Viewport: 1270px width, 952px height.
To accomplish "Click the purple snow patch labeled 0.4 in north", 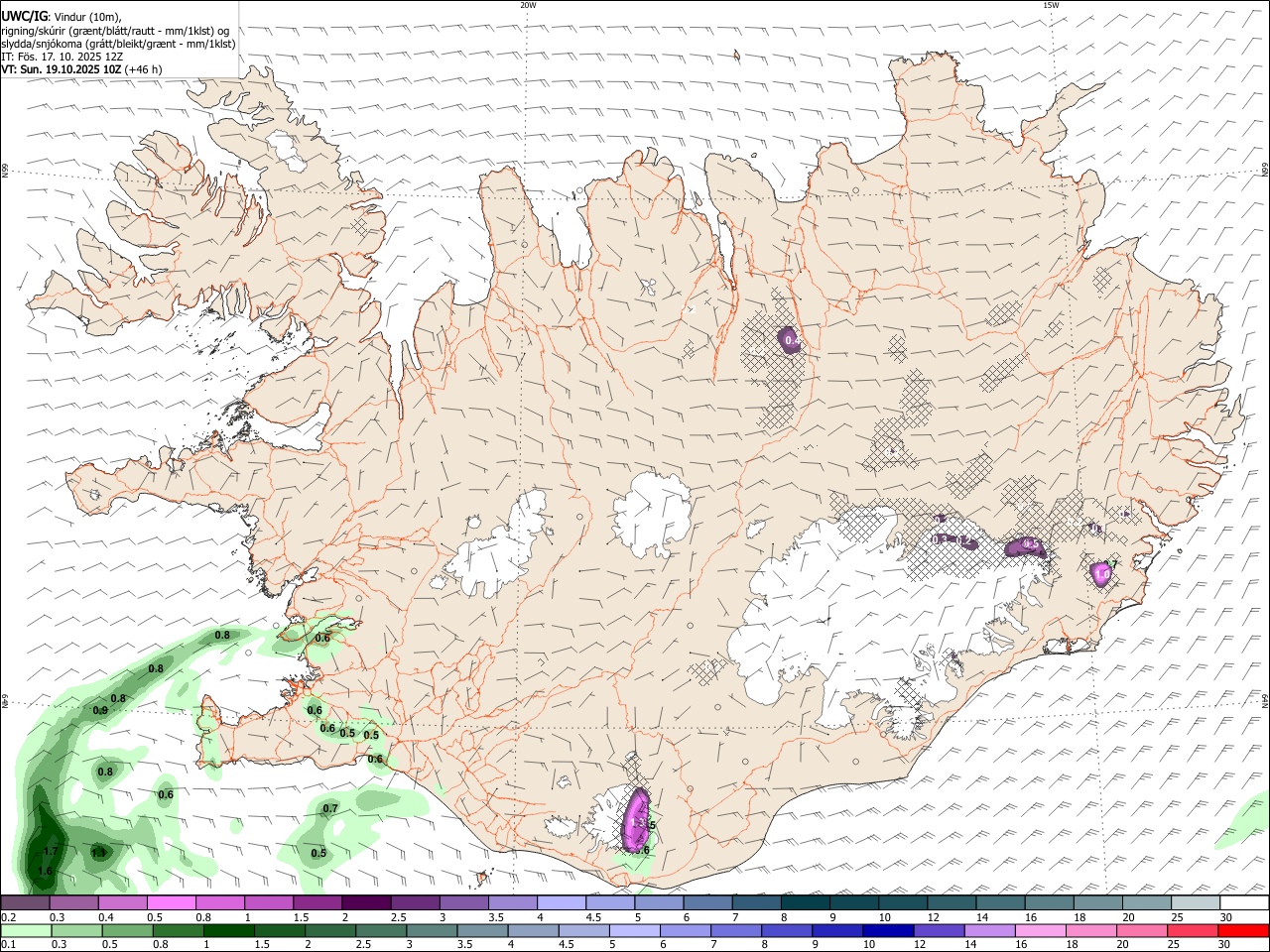I will pos(789,339).
